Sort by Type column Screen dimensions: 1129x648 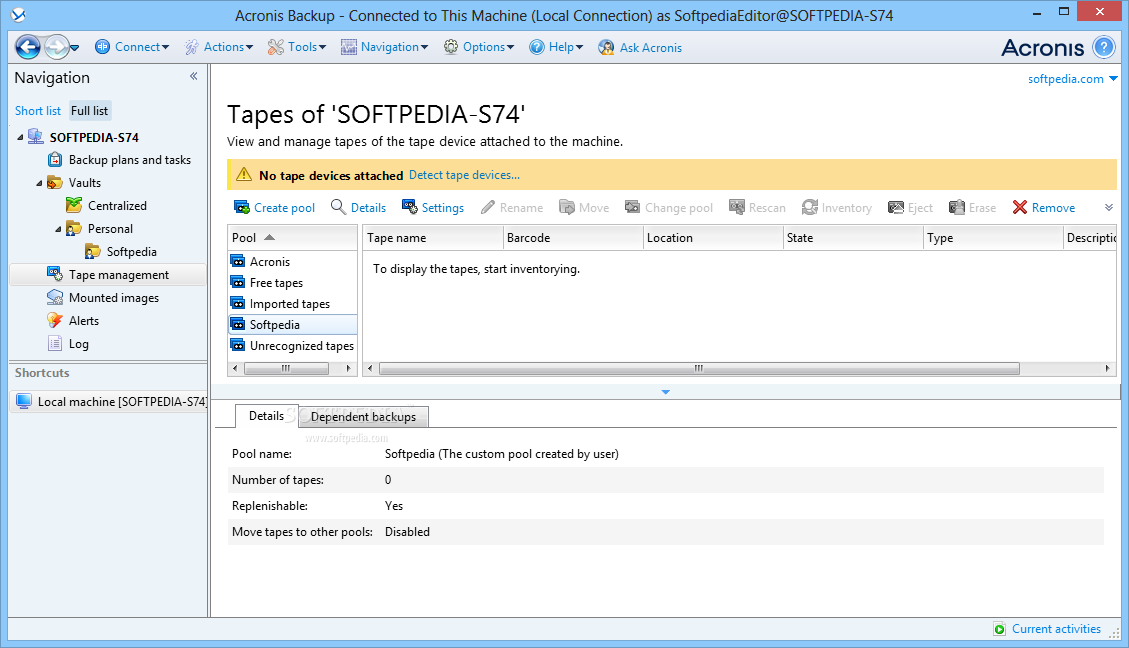pos(993,238)
